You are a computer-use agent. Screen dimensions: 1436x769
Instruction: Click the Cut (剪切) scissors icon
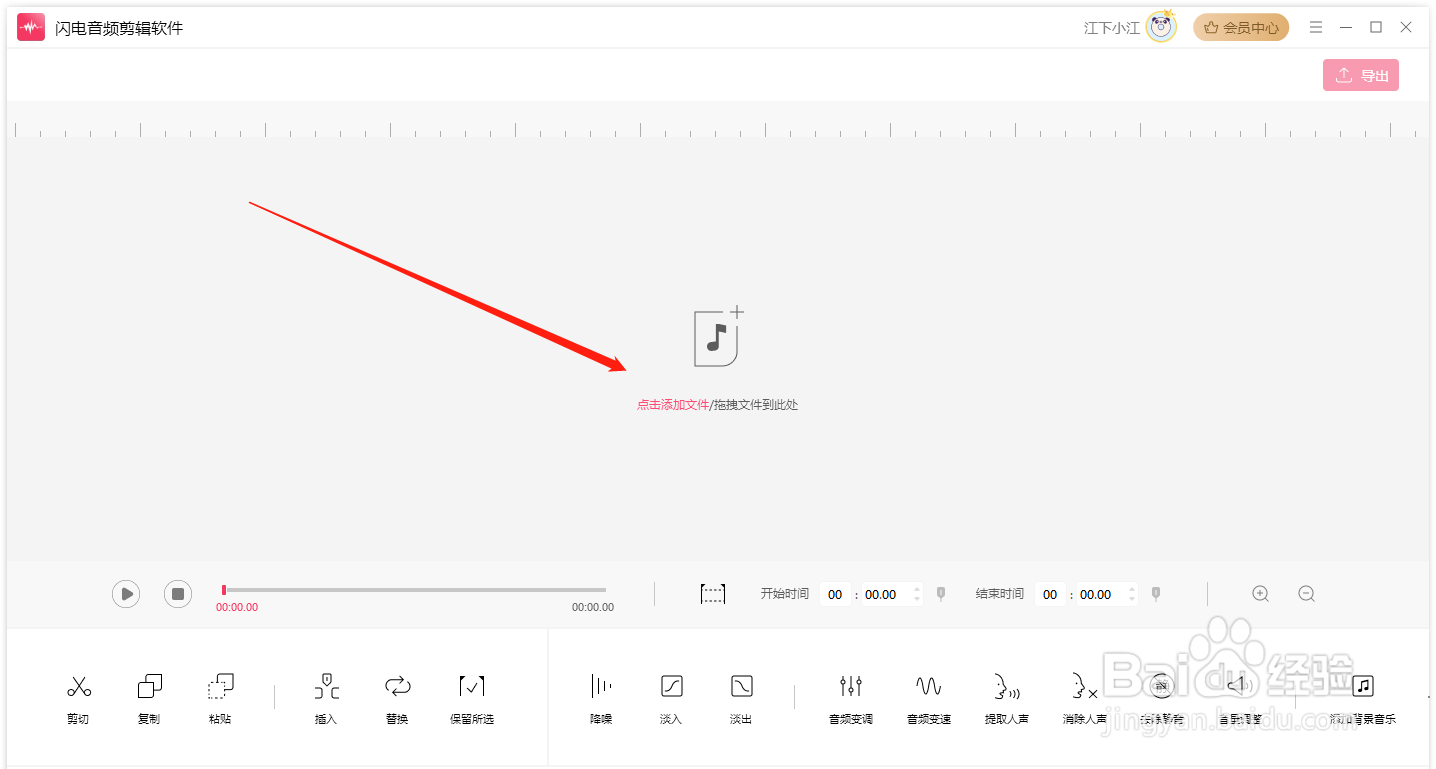pyautogui.click(x=79, y=687)
